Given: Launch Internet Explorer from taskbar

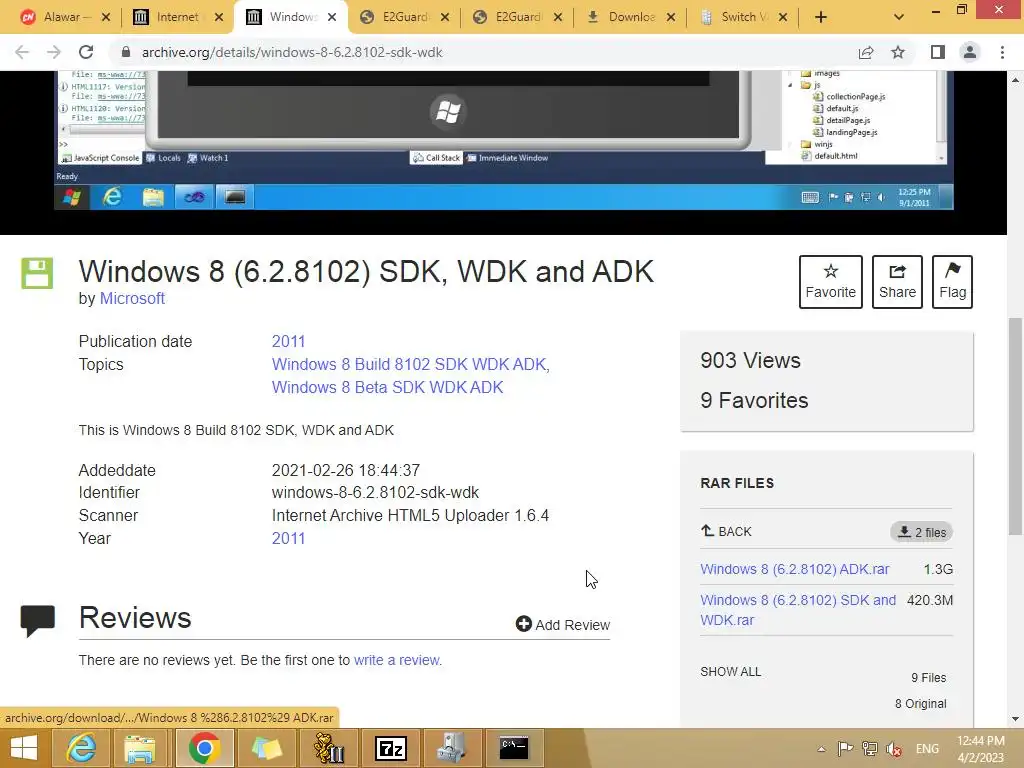Looking at the screenshot, I should click(x=81, y=748).
